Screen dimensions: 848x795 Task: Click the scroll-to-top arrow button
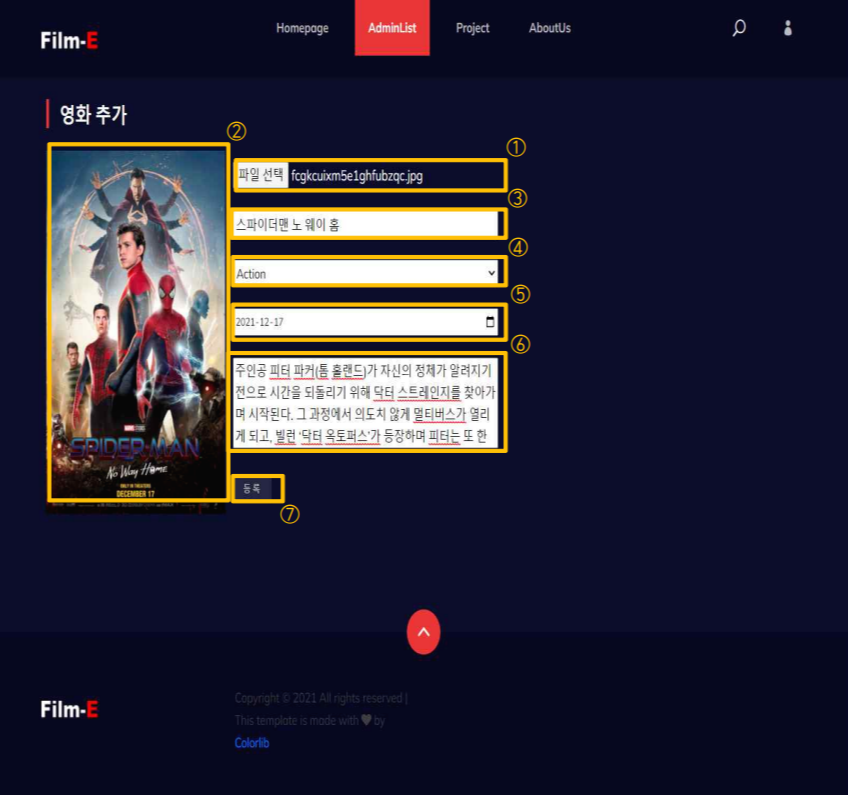point(423,632)
